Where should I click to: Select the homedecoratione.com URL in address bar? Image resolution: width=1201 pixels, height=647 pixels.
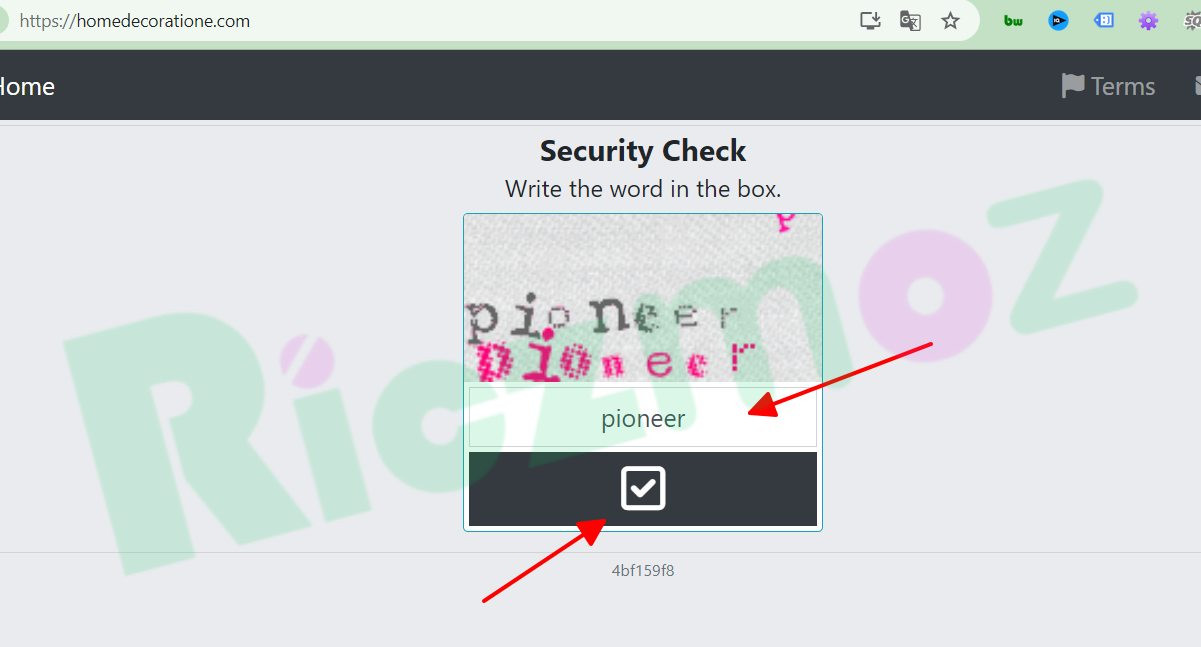(135, 20)
